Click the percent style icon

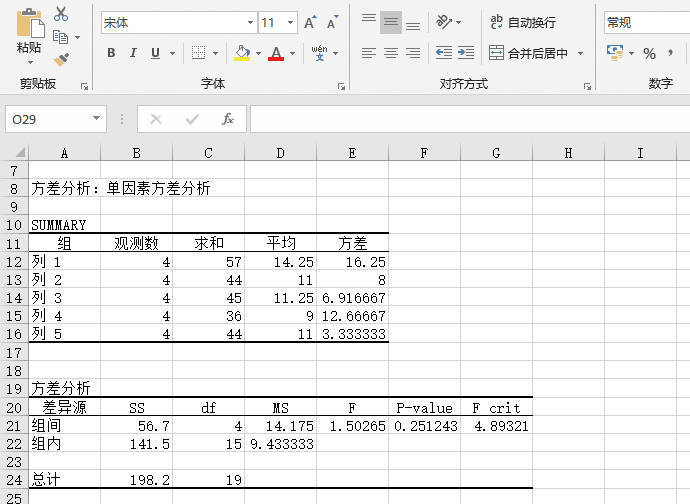(x=649, y=54)
